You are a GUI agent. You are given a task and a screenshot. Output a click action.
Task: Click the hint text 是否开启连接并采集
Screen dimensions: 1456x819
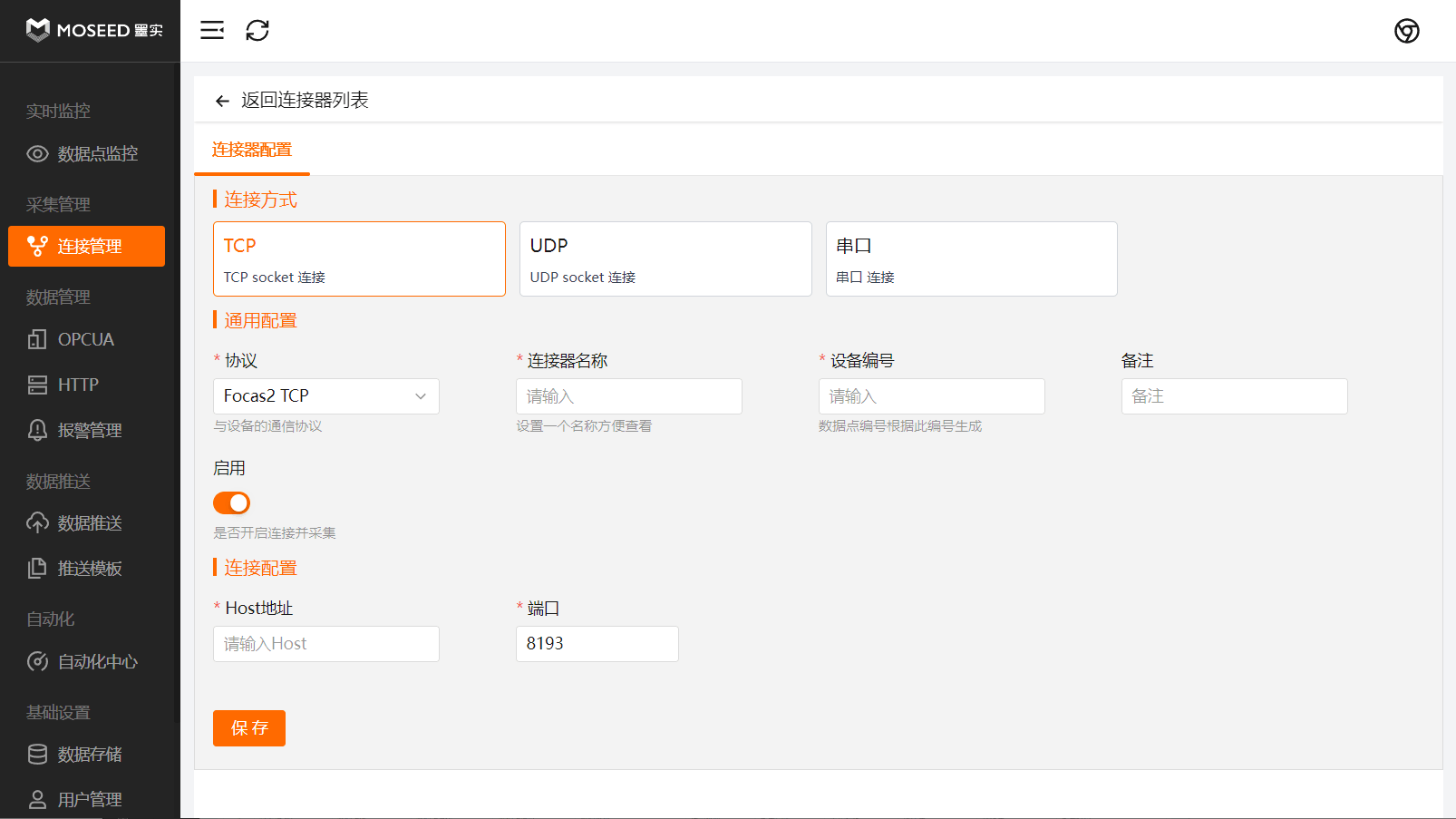[275, 533]
